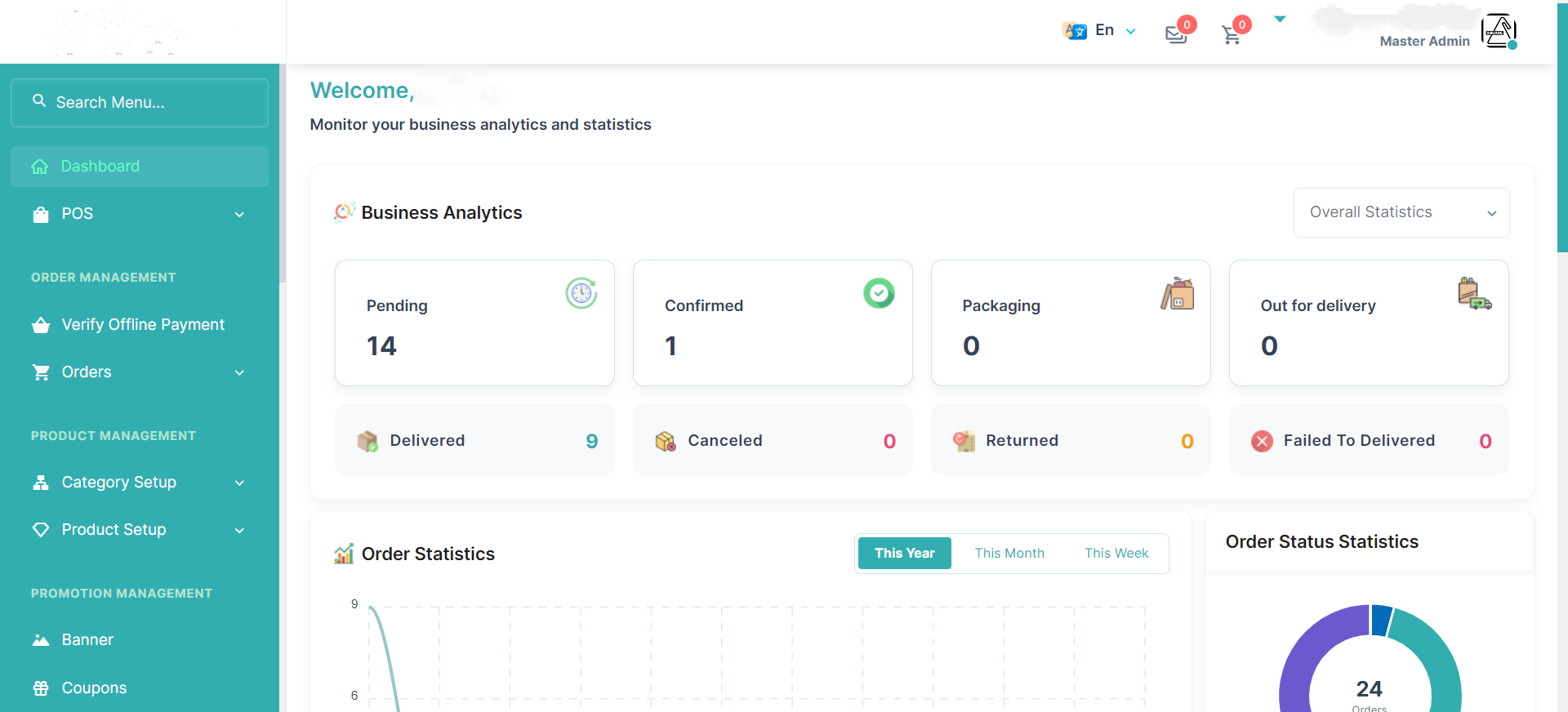
Task: Expand the Category Setup submenu
Action: tap(140, 483)
